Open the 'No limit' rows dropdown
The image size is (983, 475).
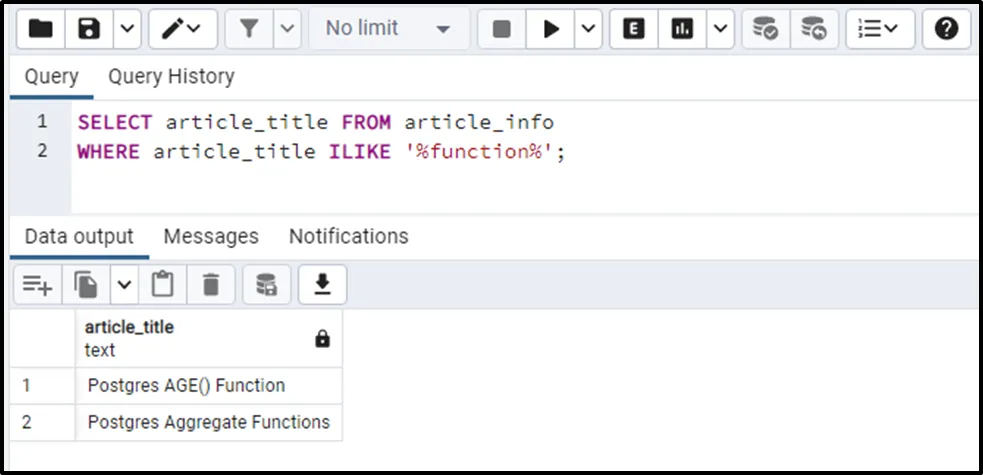coord(388,29)
